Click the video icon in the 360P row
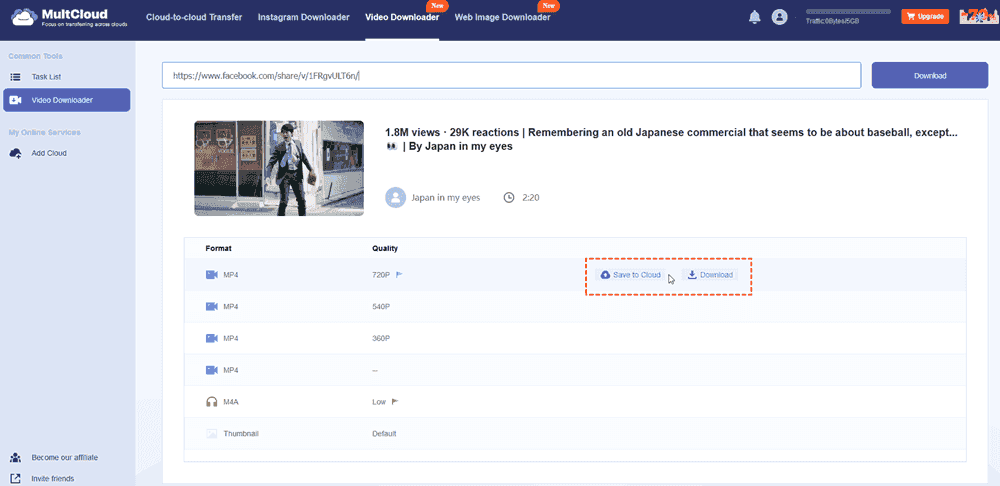This screenshot has width=1000, height=486. pyautogui.click(x=212, y=338)
